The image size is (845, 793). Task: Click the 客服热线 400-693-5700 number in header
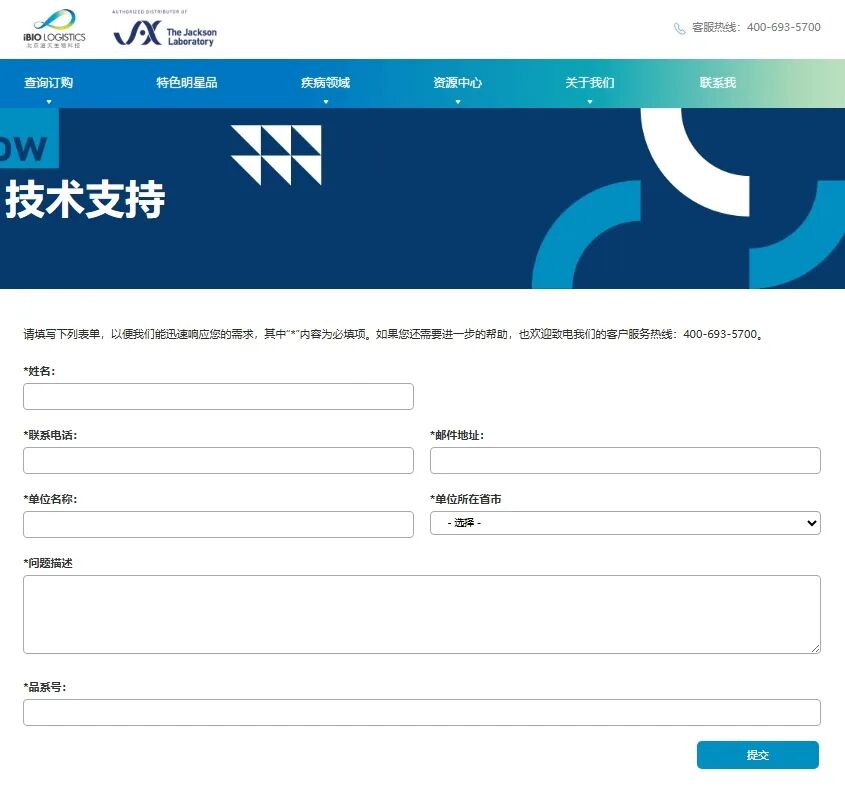(x=783, y=28)
